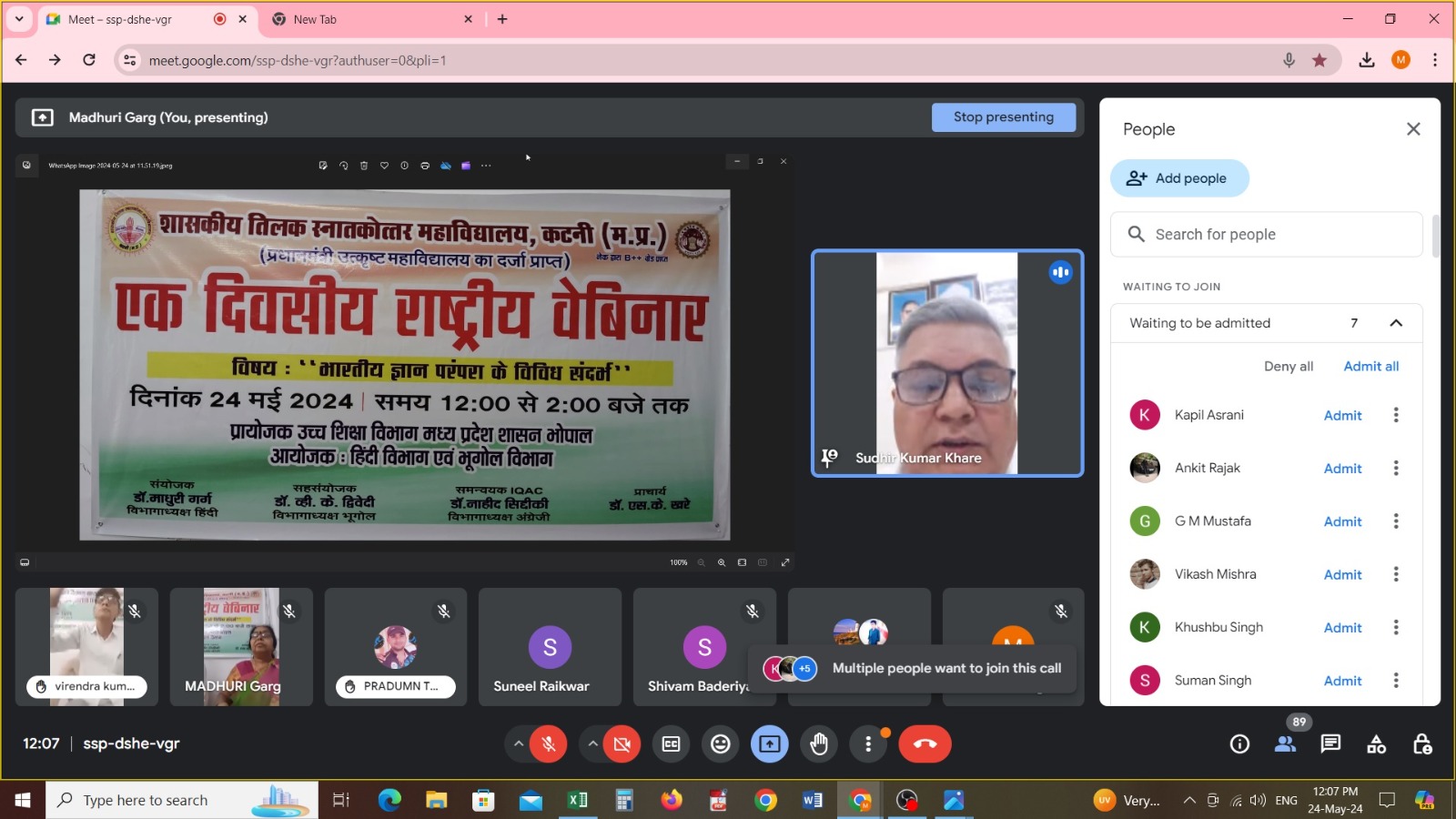Open the chat with everyone panel
The height and width of the screenshot is (819, 1456).
[1330, 744]
